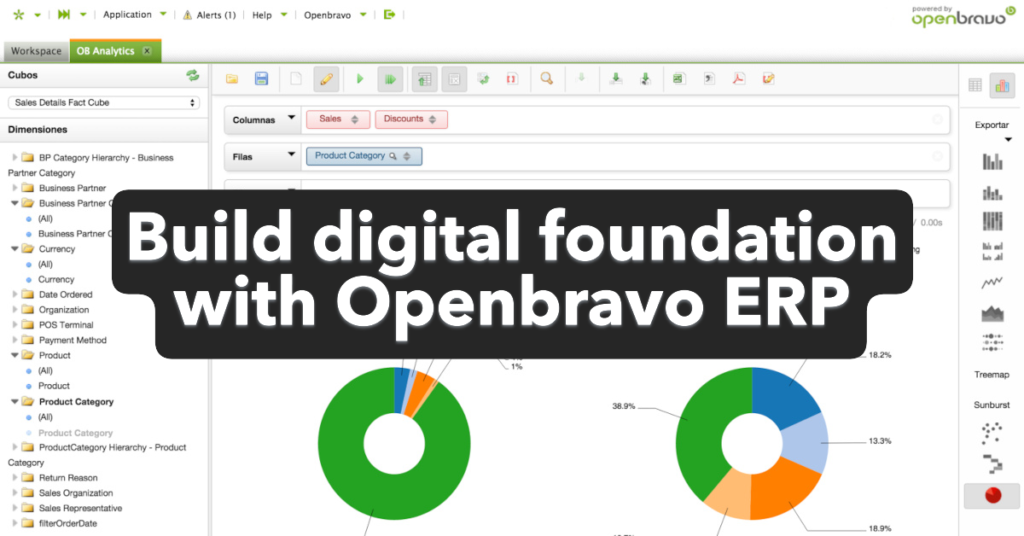Expand the Payment Method dimension
Image resolution: width=1024 pixels, height=536 pixels.
[x=14, y=340]
